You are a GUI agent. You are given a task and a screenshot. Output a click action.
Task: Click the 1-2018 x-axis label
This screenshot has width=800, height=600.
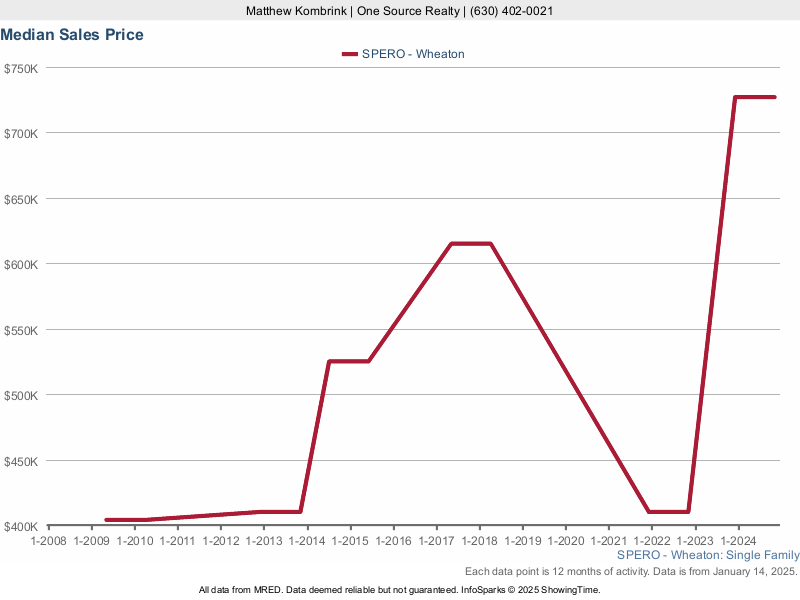click(x=479, y=541)
